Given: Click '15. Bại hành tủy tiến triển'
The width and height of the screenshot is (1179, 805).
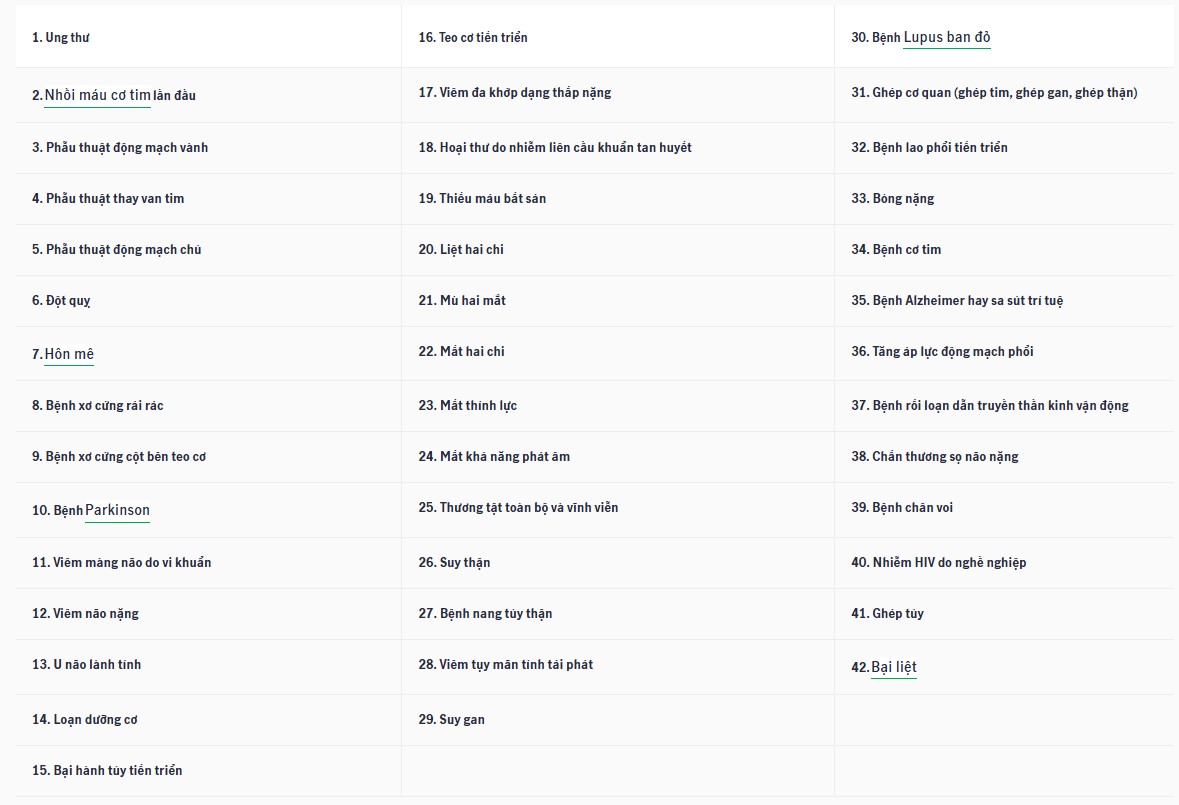Looking at the screenshot, I should click(107, 770).
